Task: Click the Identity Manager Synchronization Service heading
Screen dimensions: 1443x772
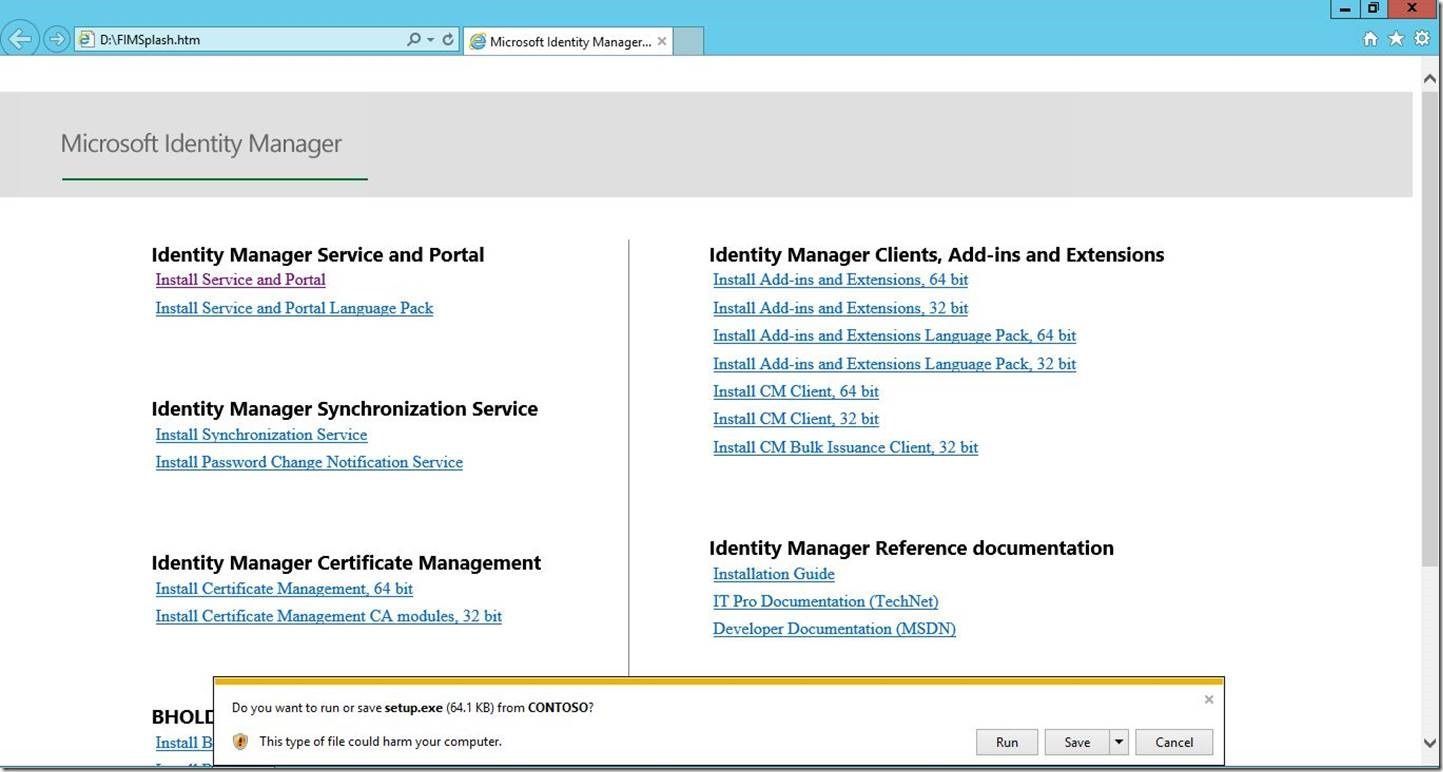Action: [345, 409]
